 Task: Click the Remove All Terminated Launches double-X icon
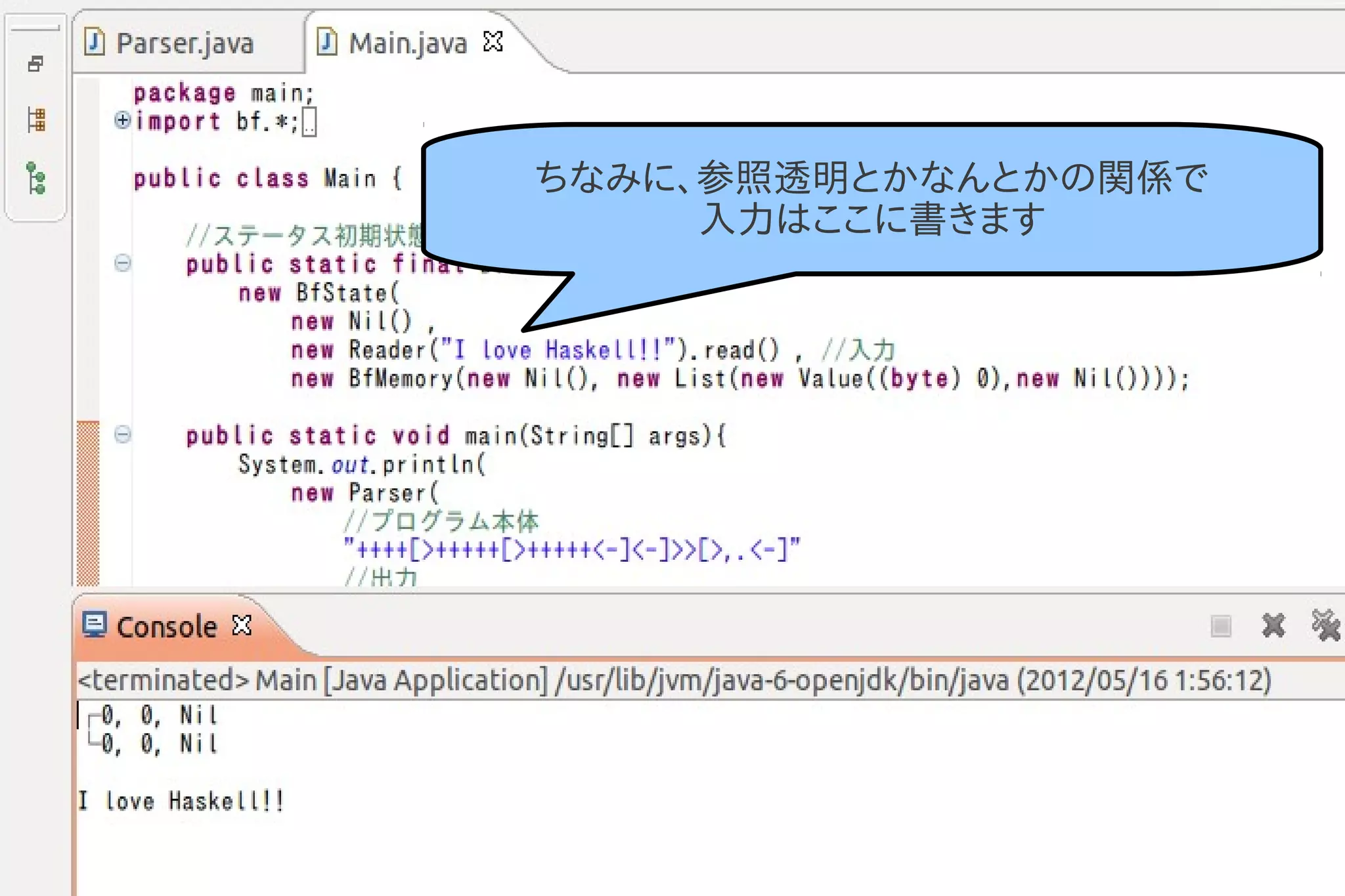click(x=1325, y=626)
